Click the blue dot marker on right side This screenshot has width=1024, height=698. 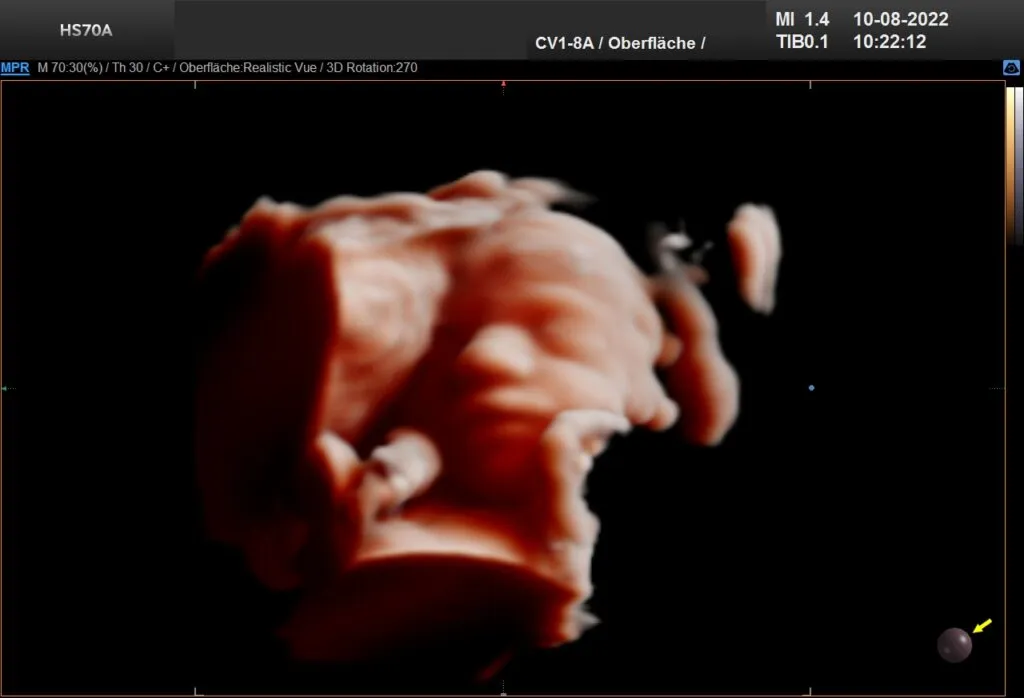[x=811, y=387]
